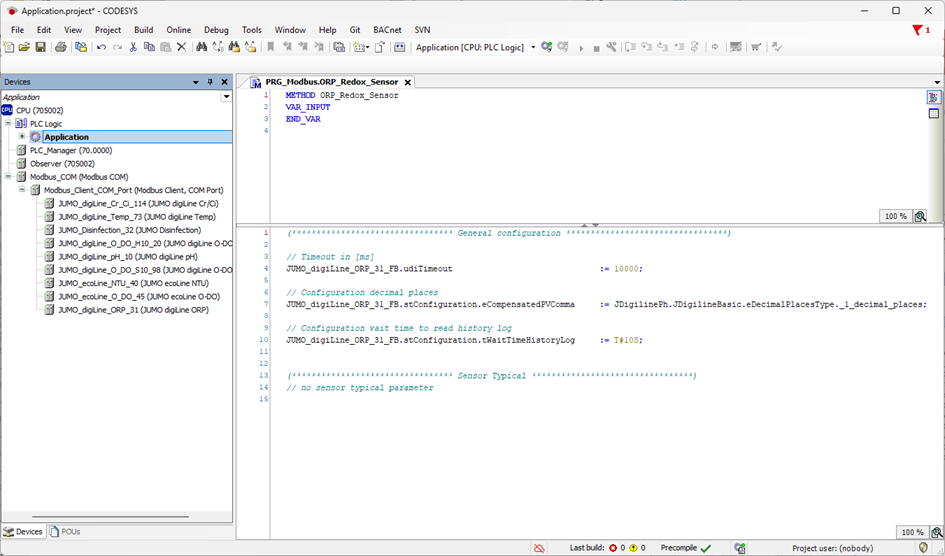
Task: Open the Online menu
Action: pyautogui.click(x=178, y=30)
